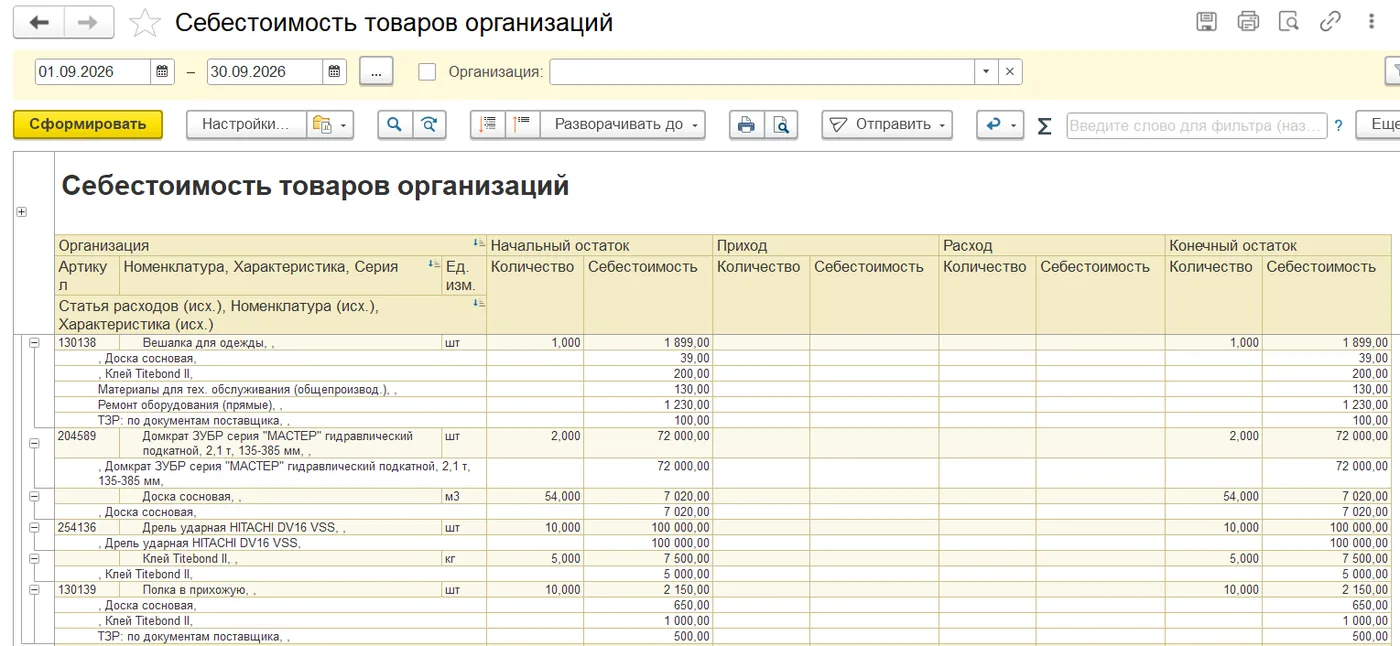Open the Отправить dropdown menu
The height and width of the screenshot is (646, 1400).
887,124
